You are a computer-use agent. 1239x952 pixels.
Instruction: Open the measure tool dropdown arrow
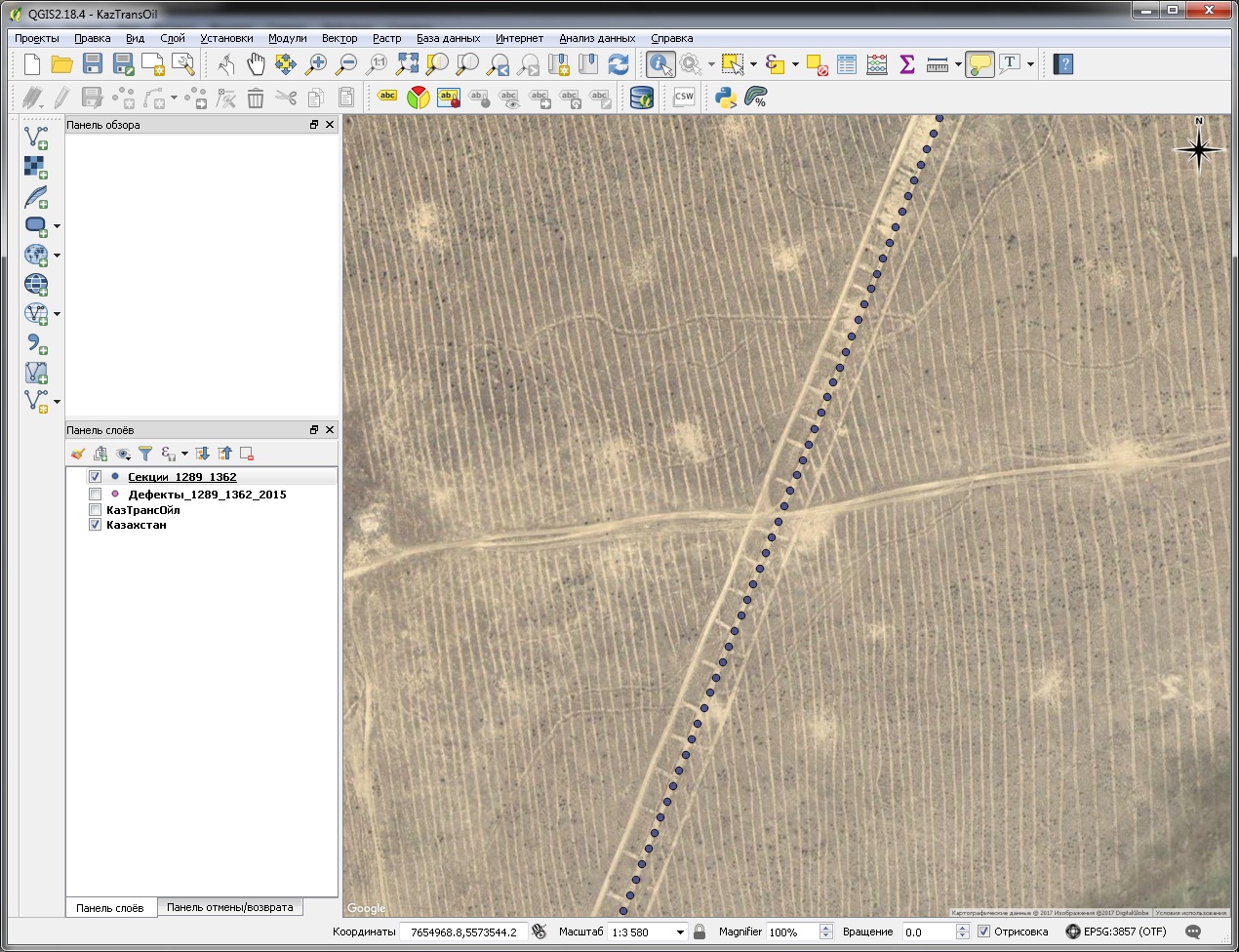point(959,65)
